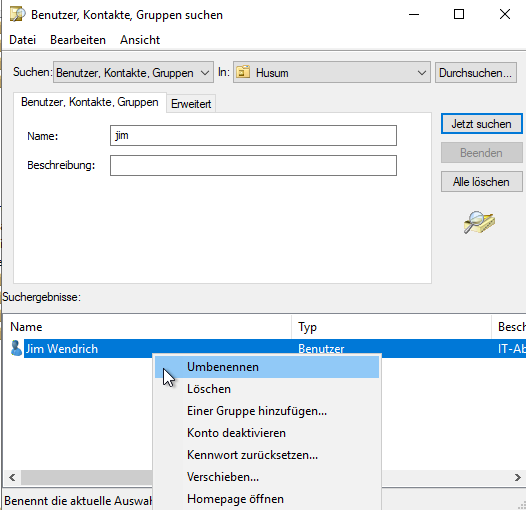Viewport: 526px width, 510px height.
Task: Open the Datei menu
Action: [x=22, y=40]
